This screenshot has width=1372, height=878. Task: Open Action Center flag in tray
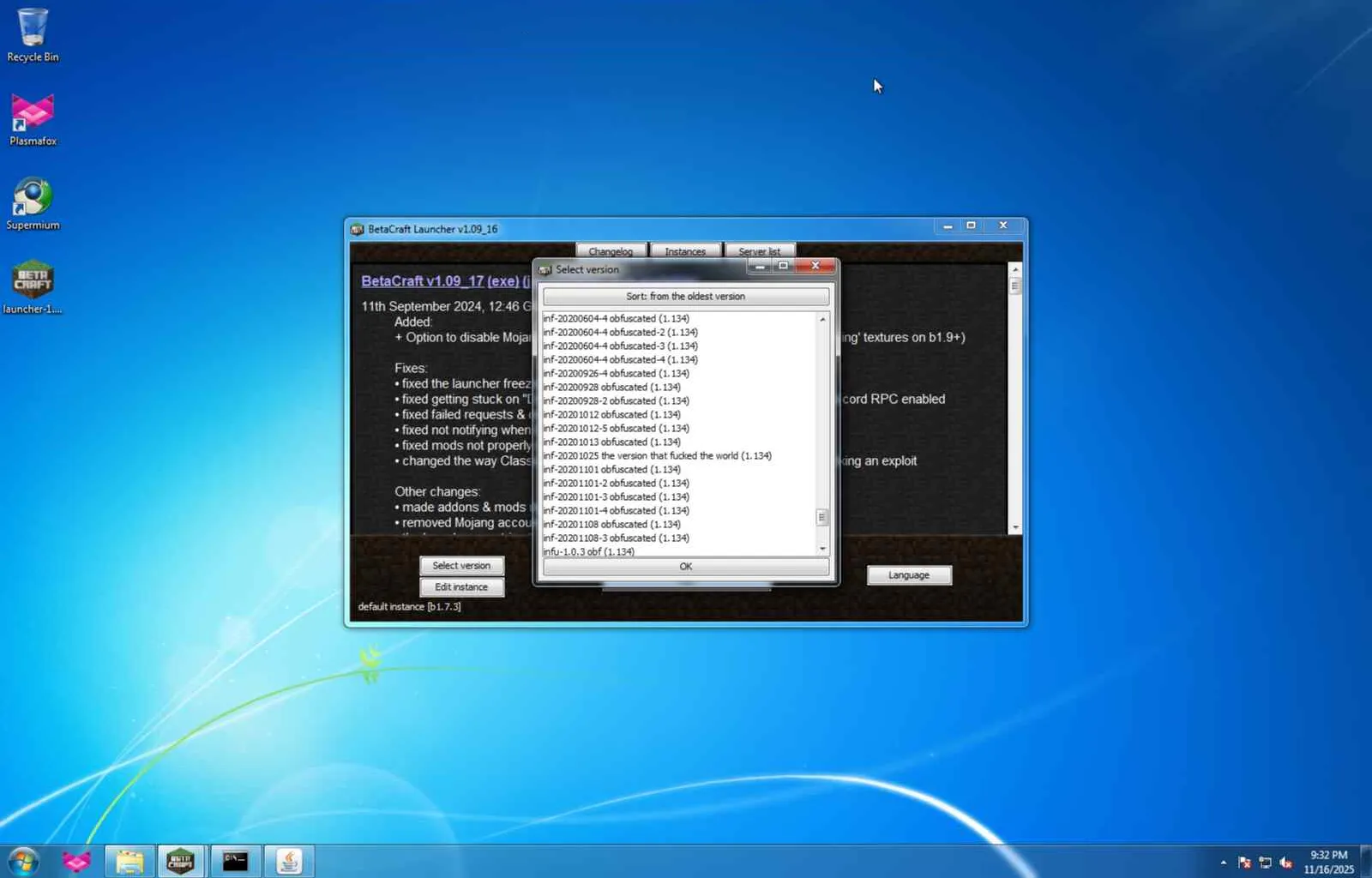point(1244,863)
